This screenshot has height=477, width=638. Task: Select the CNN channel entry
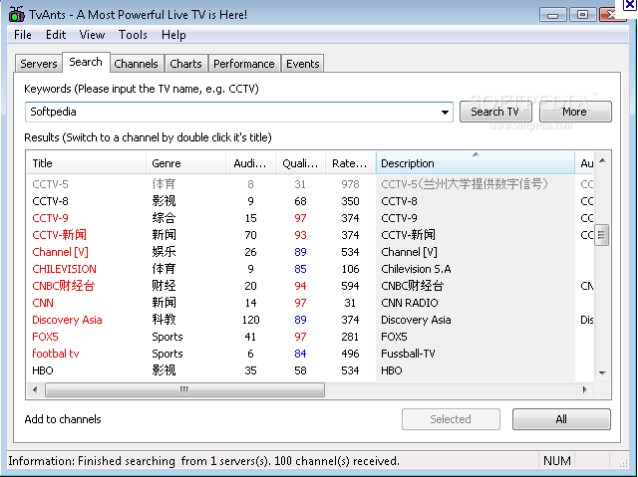pyautogui.click(x=43, y=302)
